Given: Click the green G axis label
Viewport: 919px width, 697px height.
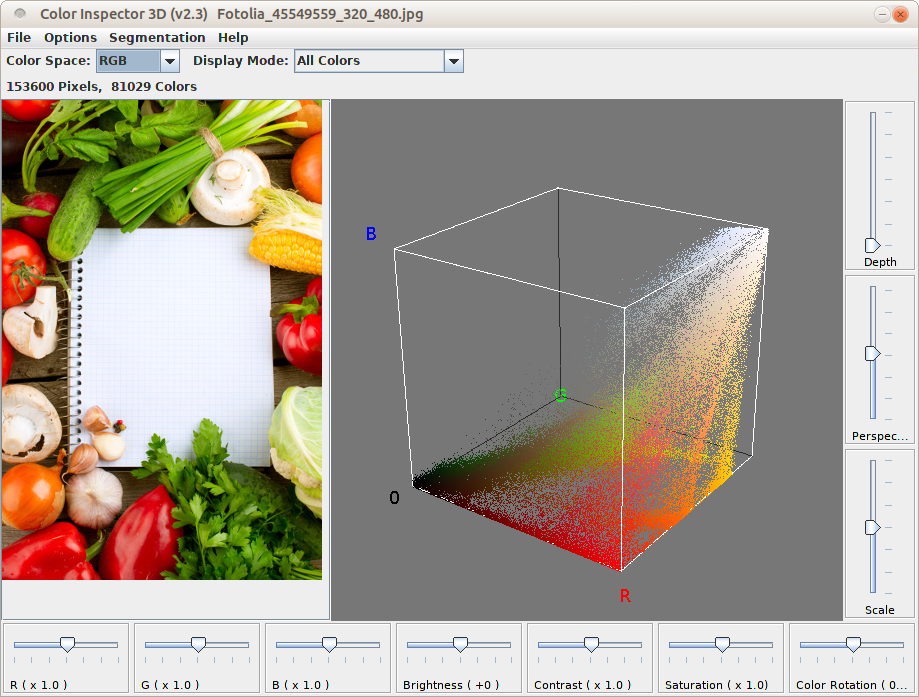Looking at the screenshot, I should pos(560,396).
